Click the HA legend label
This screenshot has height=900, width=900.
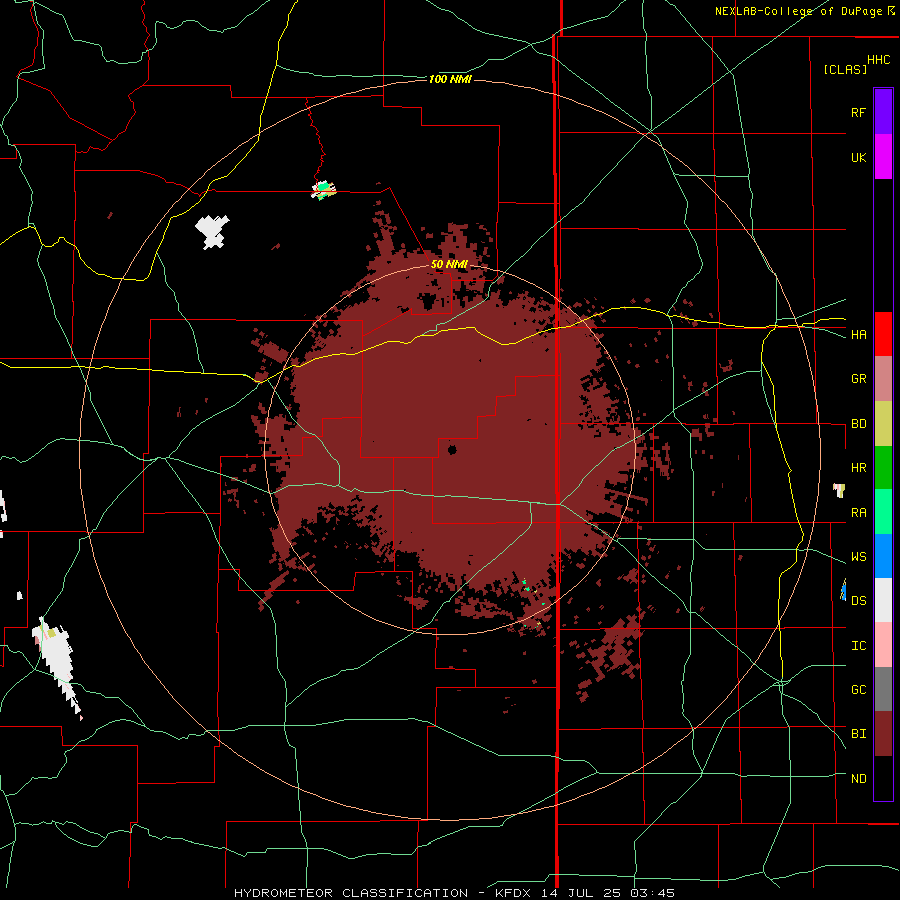(858, 334)
